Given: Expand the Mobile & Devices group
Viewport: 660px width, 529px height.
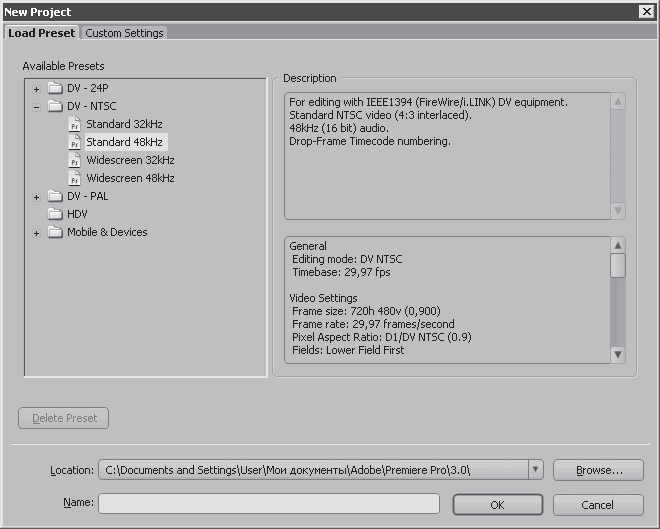Looking at the screenshot, I should click(37, 233).
